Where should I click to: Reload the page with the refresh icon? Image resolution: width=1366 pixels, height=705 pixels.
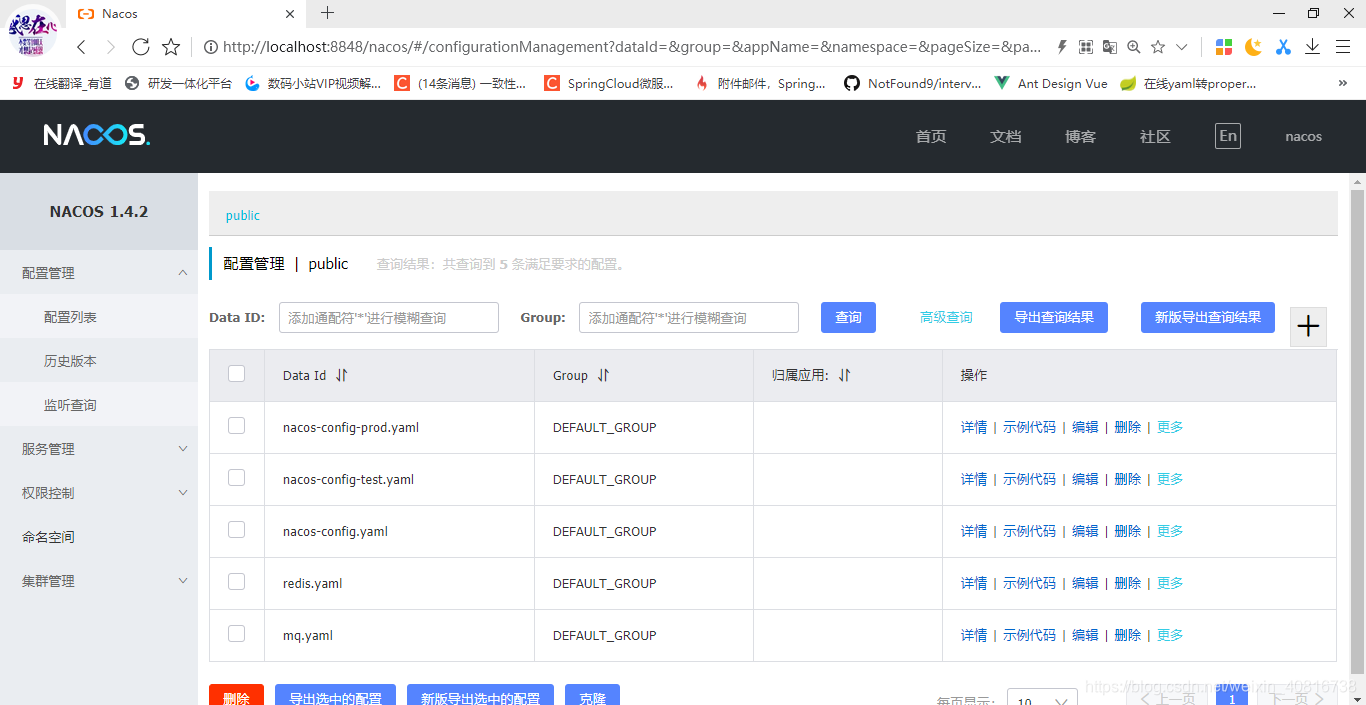(141, 47)
